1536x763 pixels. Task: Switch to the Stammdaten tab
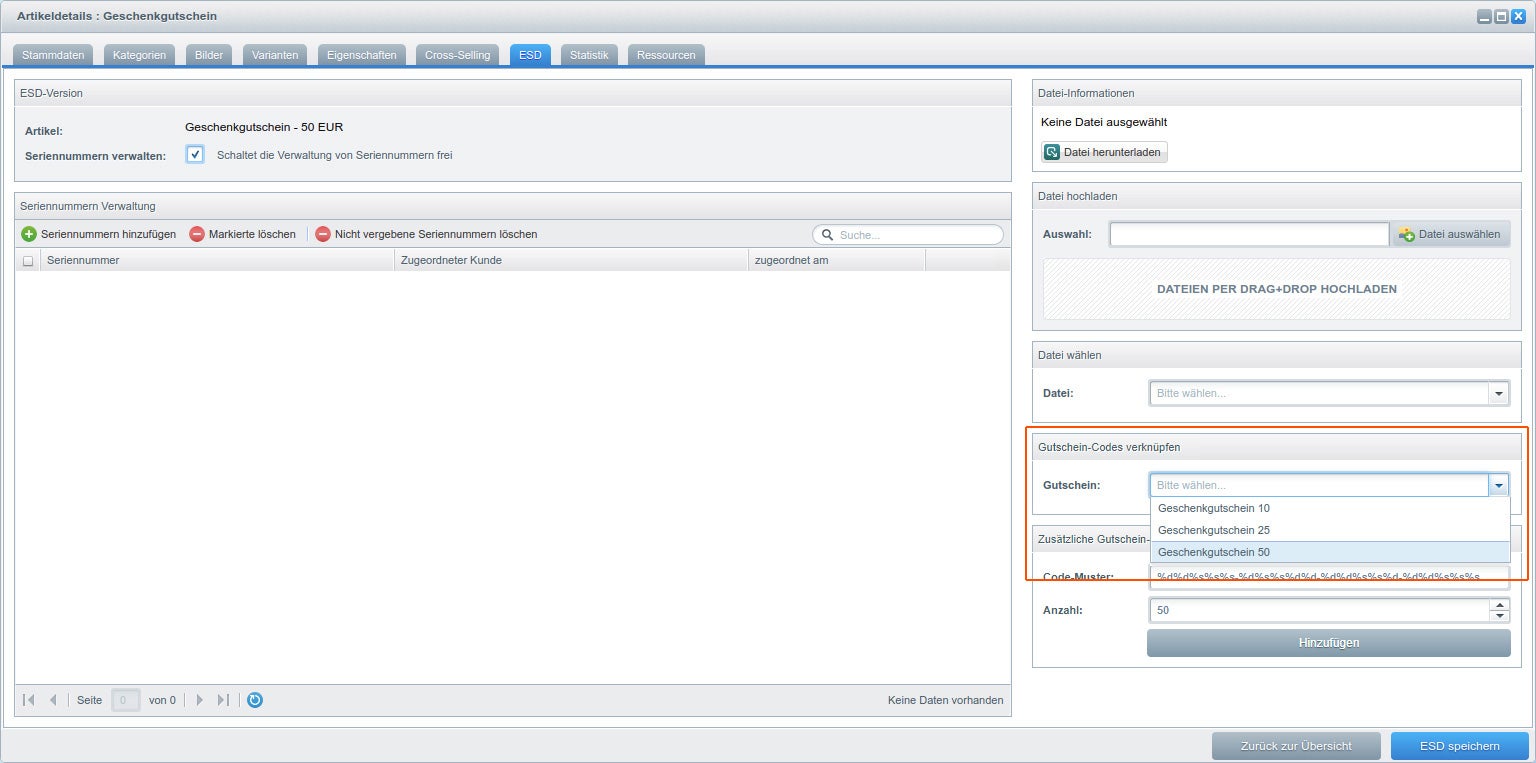pyautogui.click(x=53, y=55)
